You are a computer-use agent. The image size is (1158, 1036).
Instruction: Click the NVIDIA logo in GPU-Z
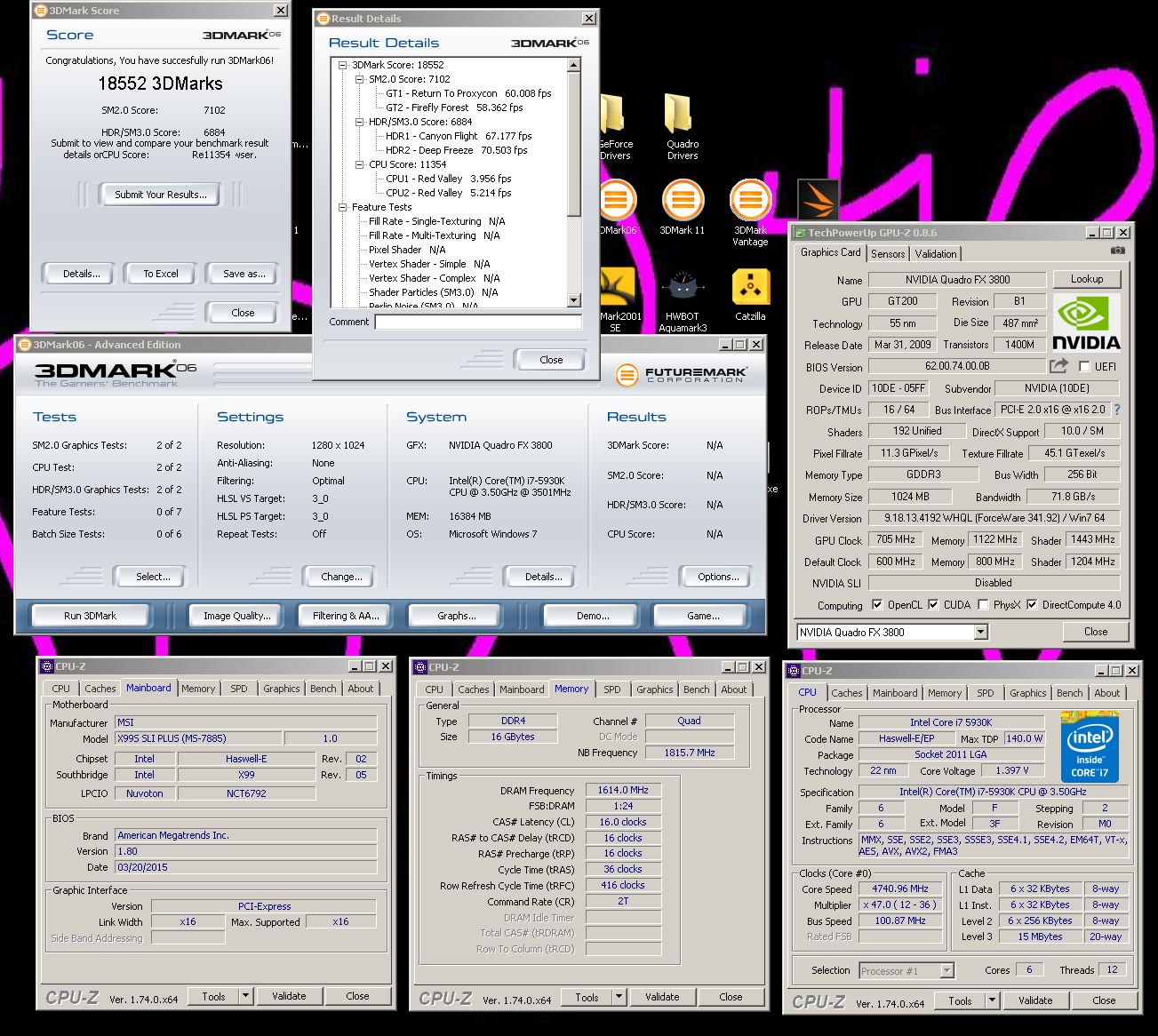click(x=1086, y=323)
